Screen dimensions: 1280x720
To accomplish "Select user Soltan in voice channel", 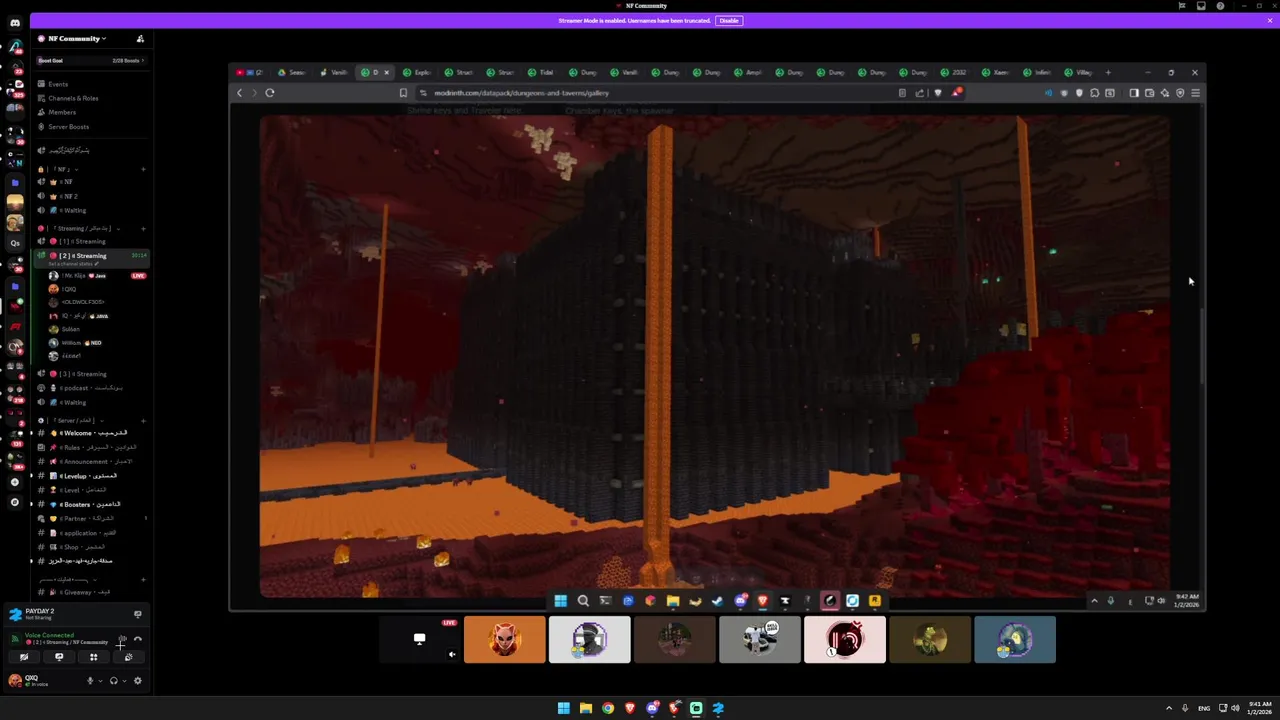I will pyautogui.click(x=70, y=329).
